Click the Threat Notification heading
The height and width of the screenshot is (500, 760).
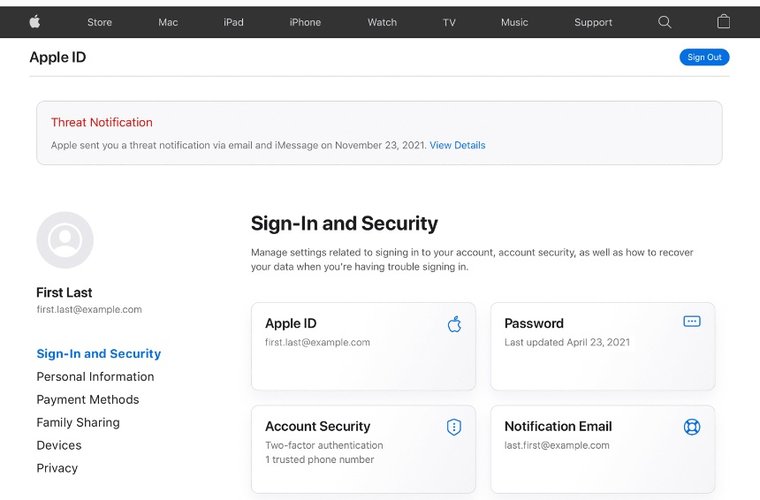coord(102,122)
